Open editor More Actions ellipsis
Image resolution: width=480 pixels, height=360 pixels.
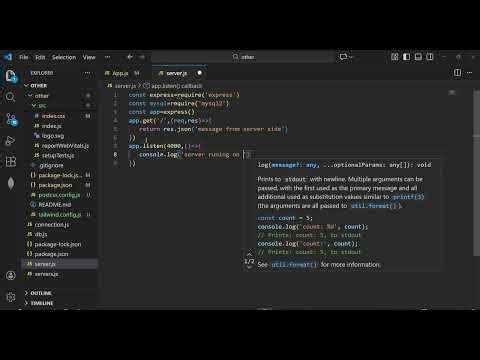click(x=470, y=73)
